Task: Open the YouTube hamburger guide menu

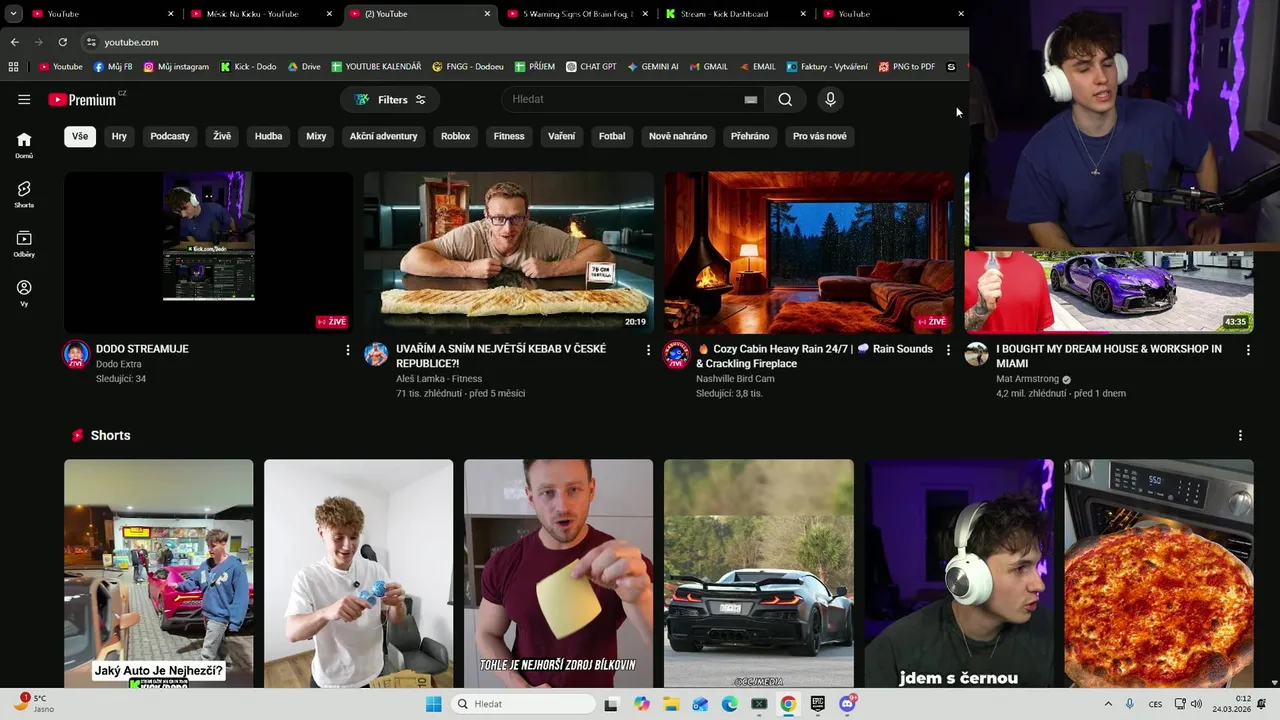Action: pos(24,99)
